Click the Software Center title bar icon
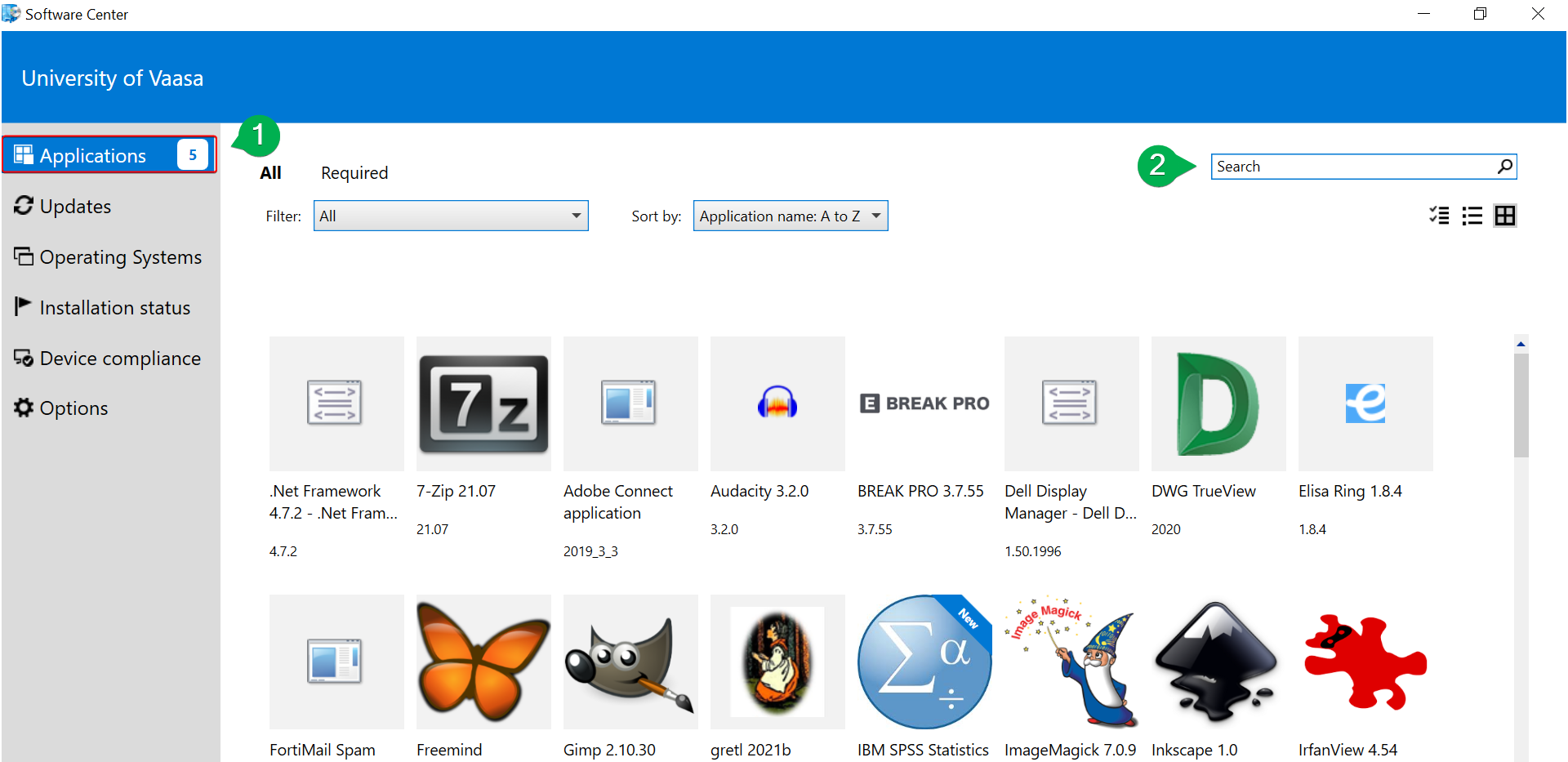The width and height of the screenshot is (1568, 762). tap(11, 13)
